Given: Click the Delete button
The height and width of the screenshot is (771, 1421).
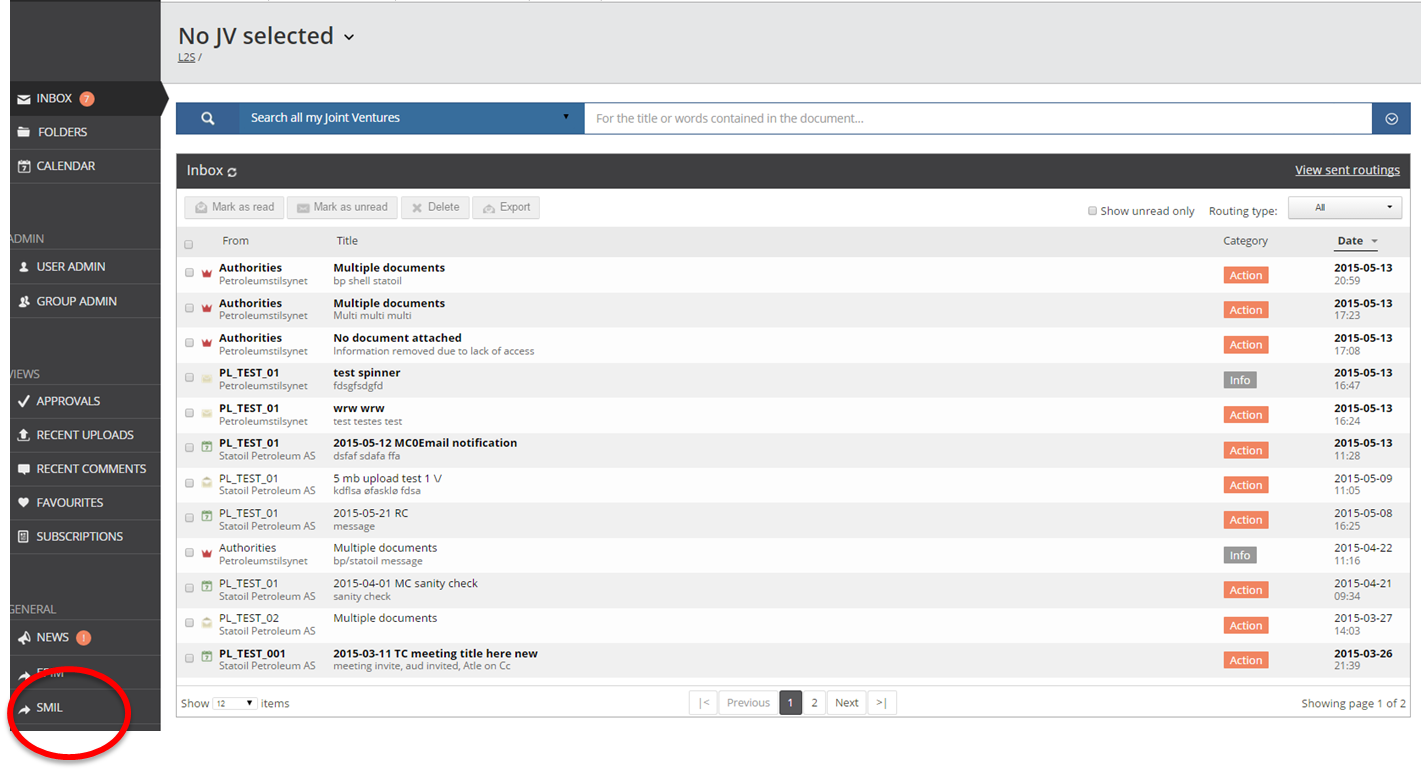Looking at the screenshot, I should [435, 207].
